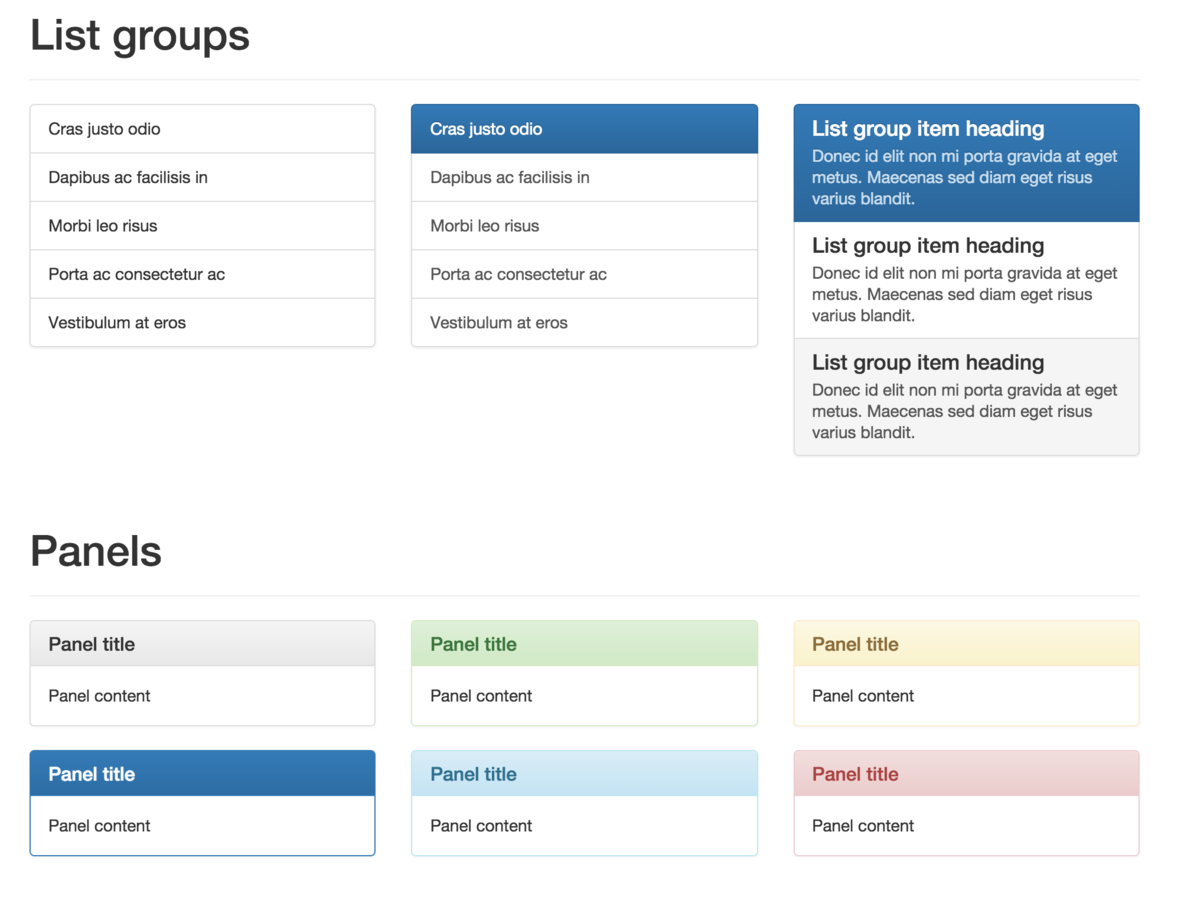
Task: Click Panel content in the yellow panel
Action: [863, 696]
